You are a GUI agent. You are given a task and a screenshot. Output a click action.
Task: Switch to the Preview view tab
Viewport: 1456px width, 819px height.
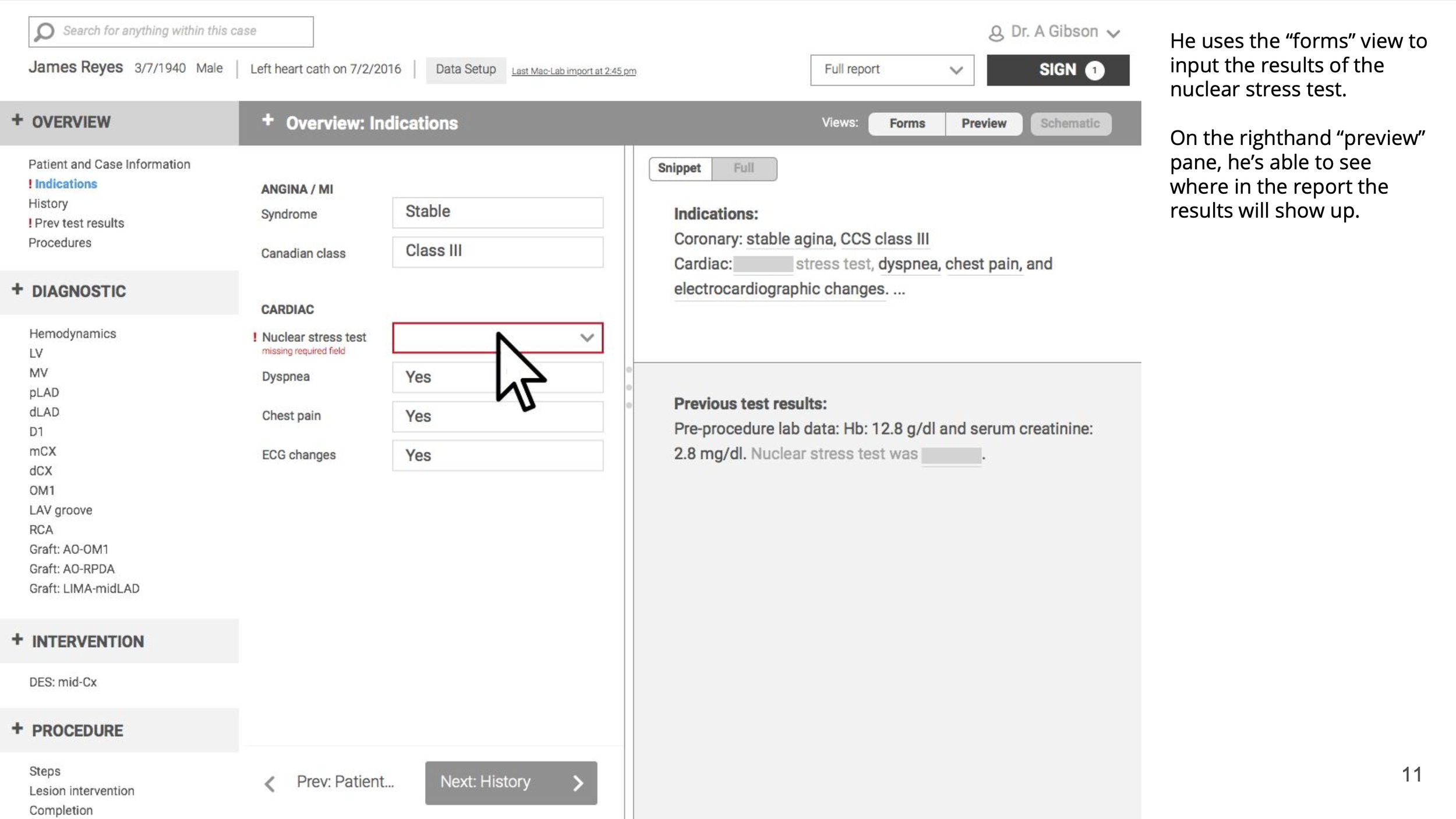[x=984, y=123]
